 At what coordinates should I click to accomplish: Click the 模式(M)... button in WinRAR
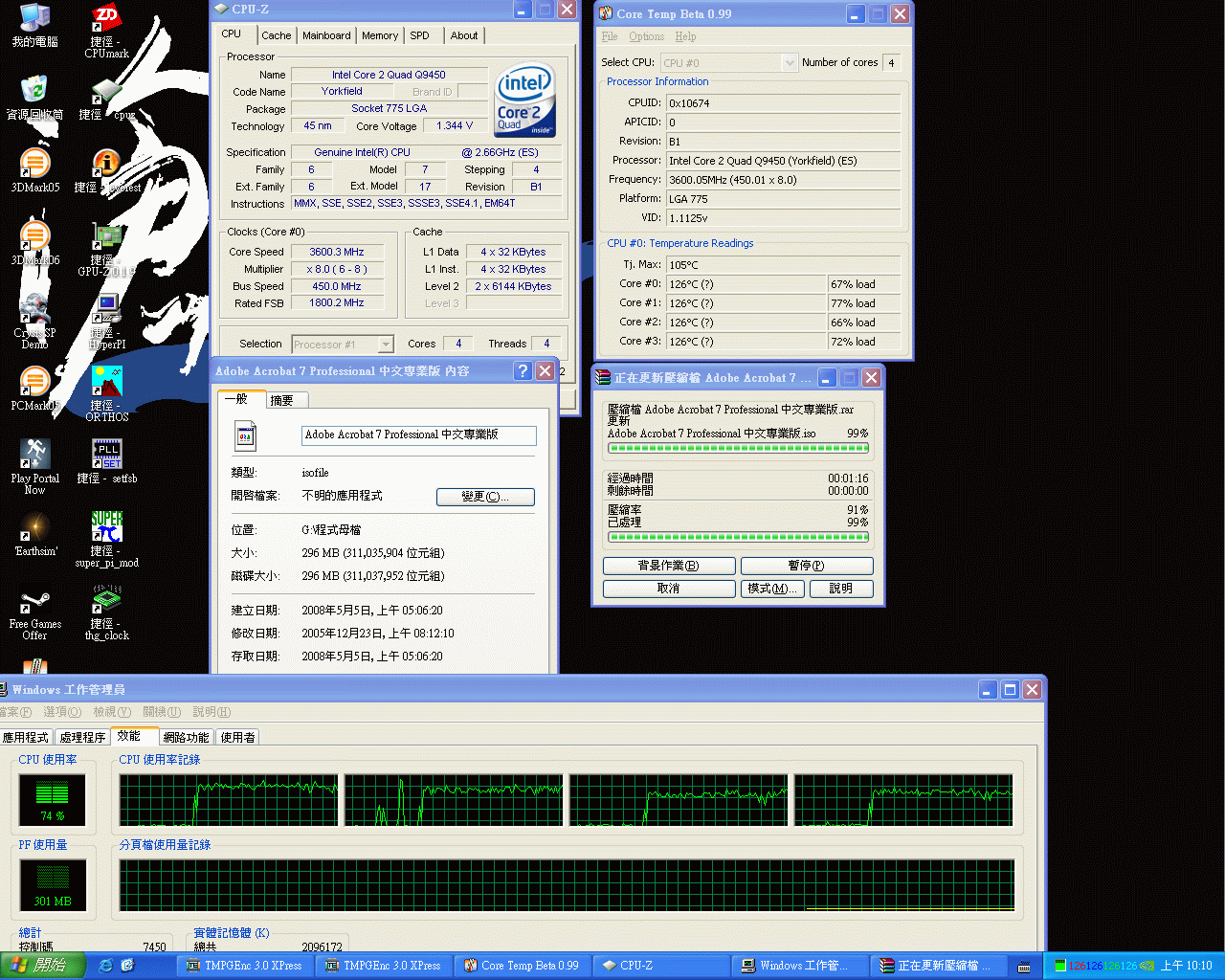tap(772, 589)
